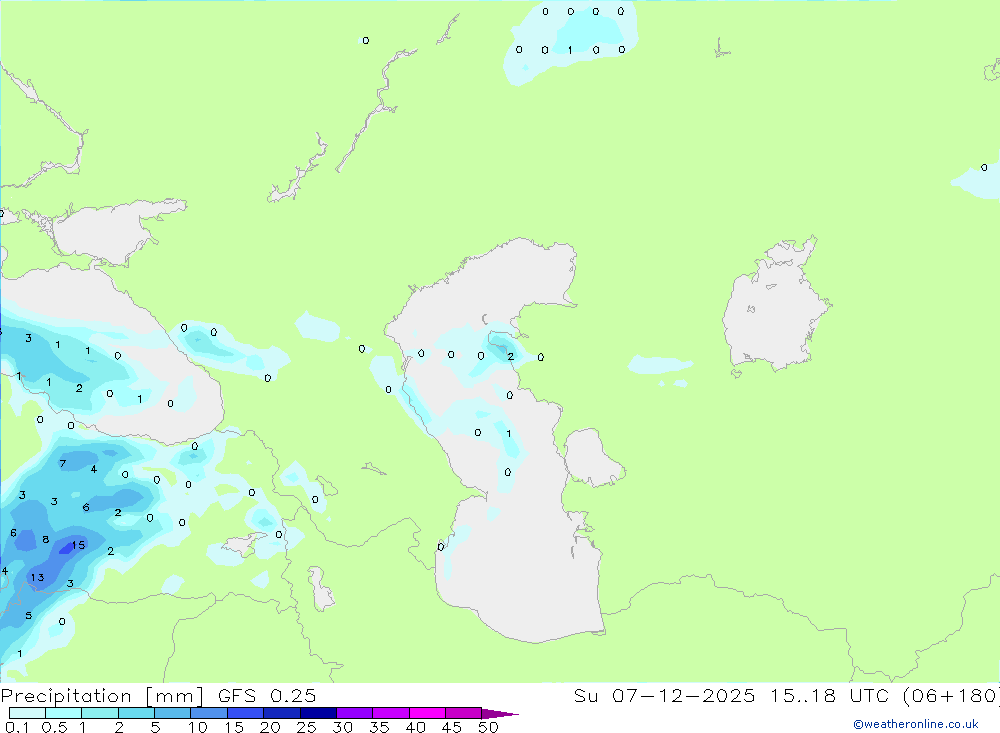The width and height of the screenshot is (1000, 733).
Task: Click the "35" legend scale label
Action: click(x=379, y=727)
